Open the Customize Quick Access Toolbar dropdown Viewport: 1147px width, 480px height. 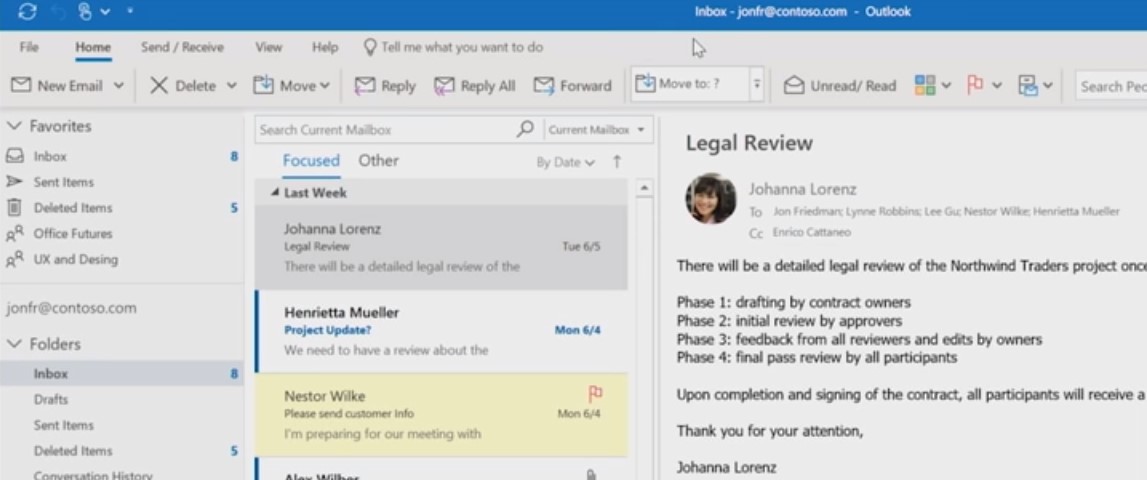pos(129,11)
